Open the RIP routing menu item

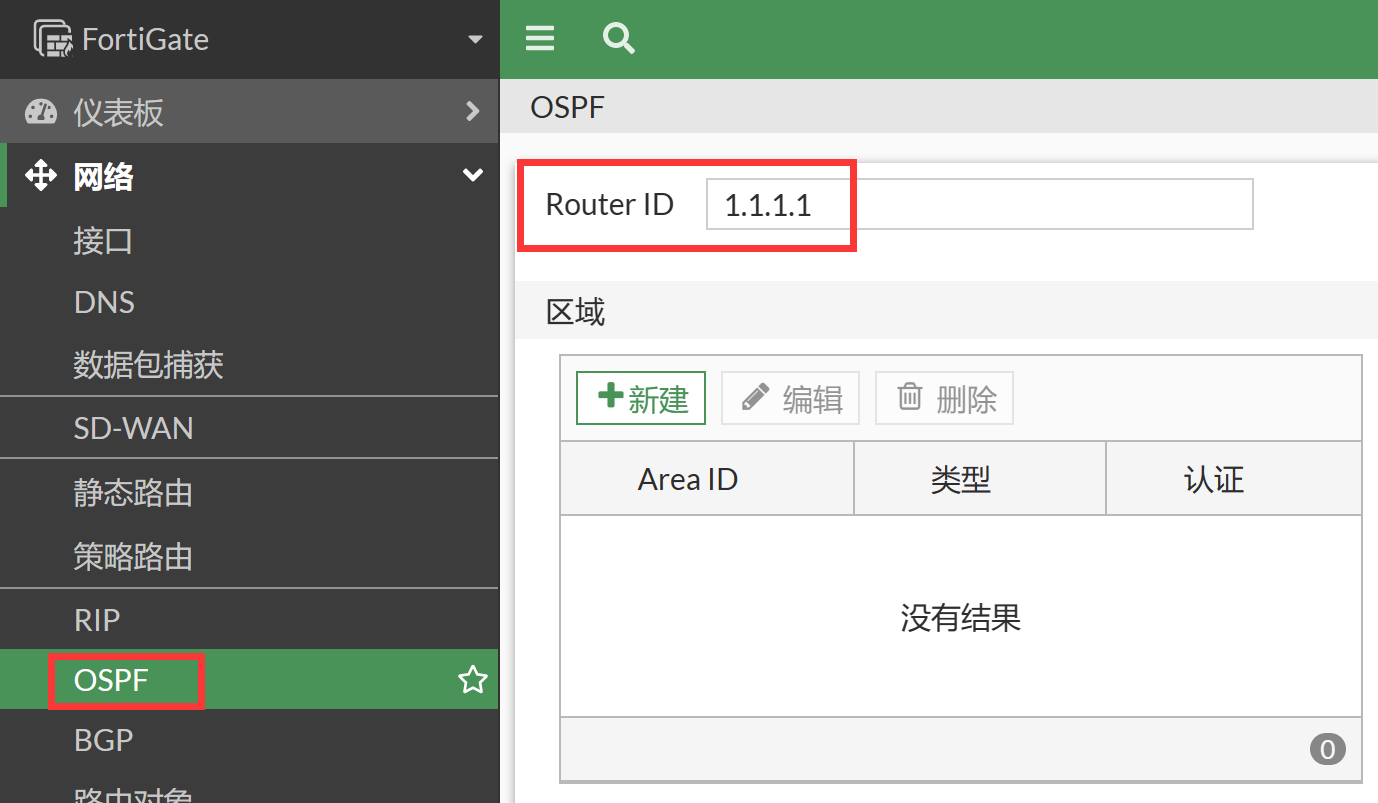coord(97,619)
